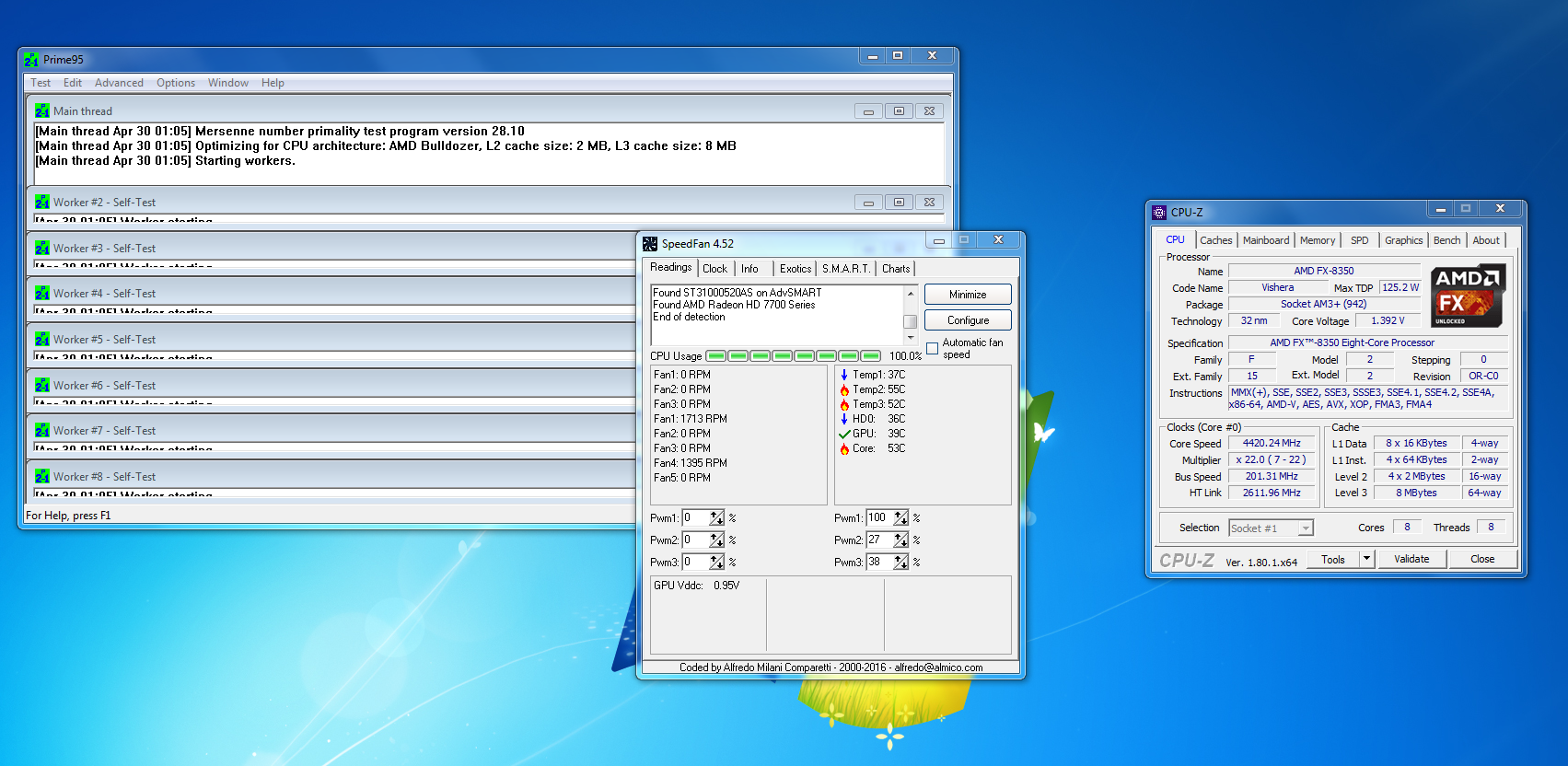Click the "4420.24 MHz" core speed value
Image resolution: width=1568 pixels, height=766 pixels.
click(x=1272, y=443)
